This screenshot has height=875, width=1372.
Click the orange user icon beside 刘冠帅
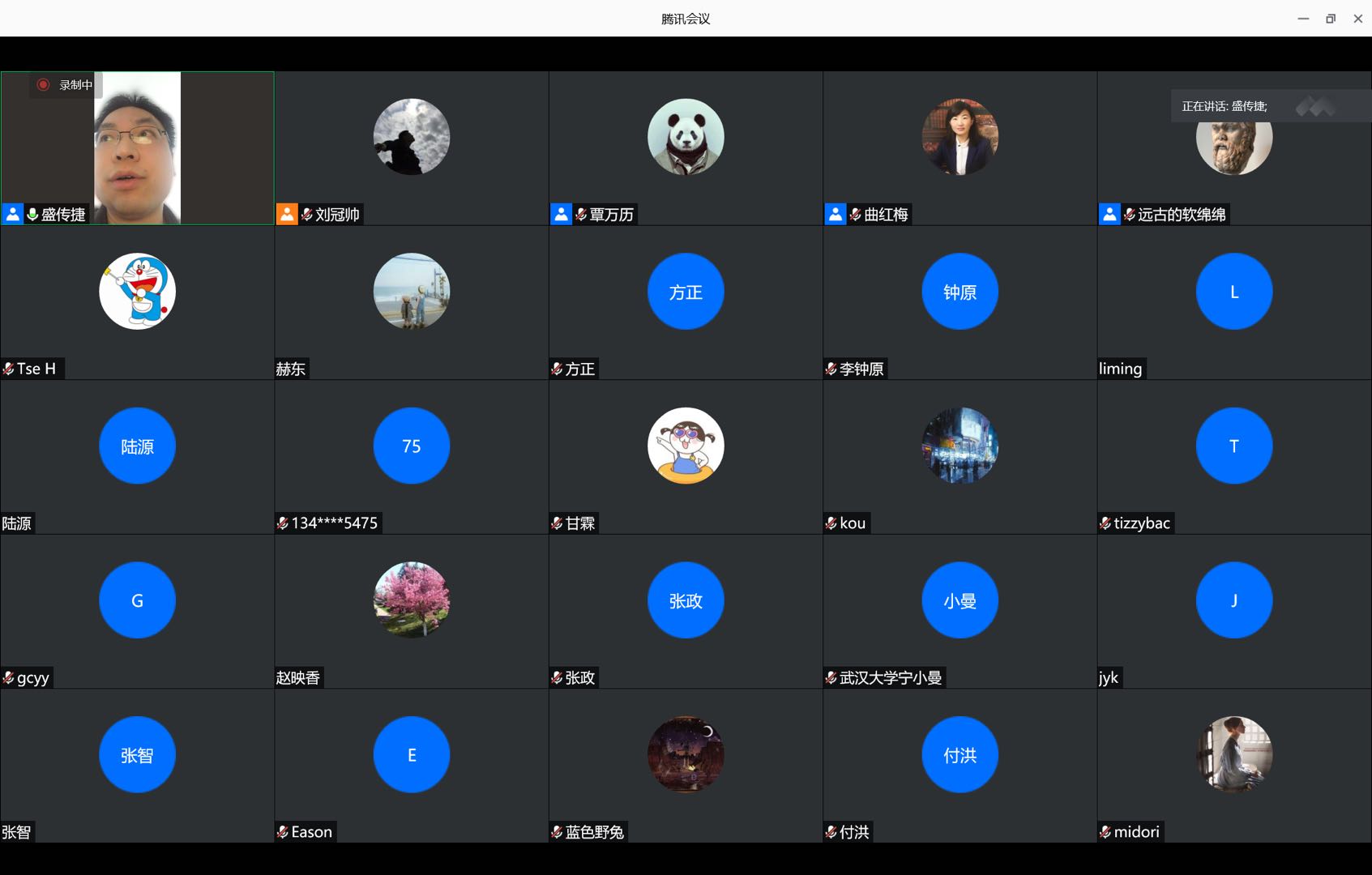pos(287,215)
